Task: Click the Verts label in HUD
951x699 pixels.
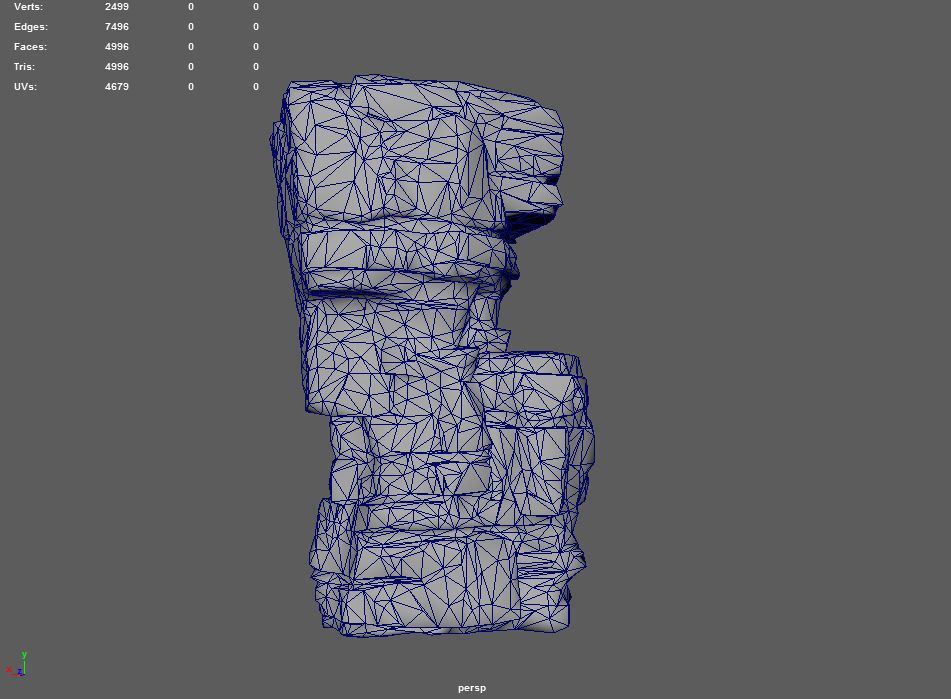Action: [29, 7]
